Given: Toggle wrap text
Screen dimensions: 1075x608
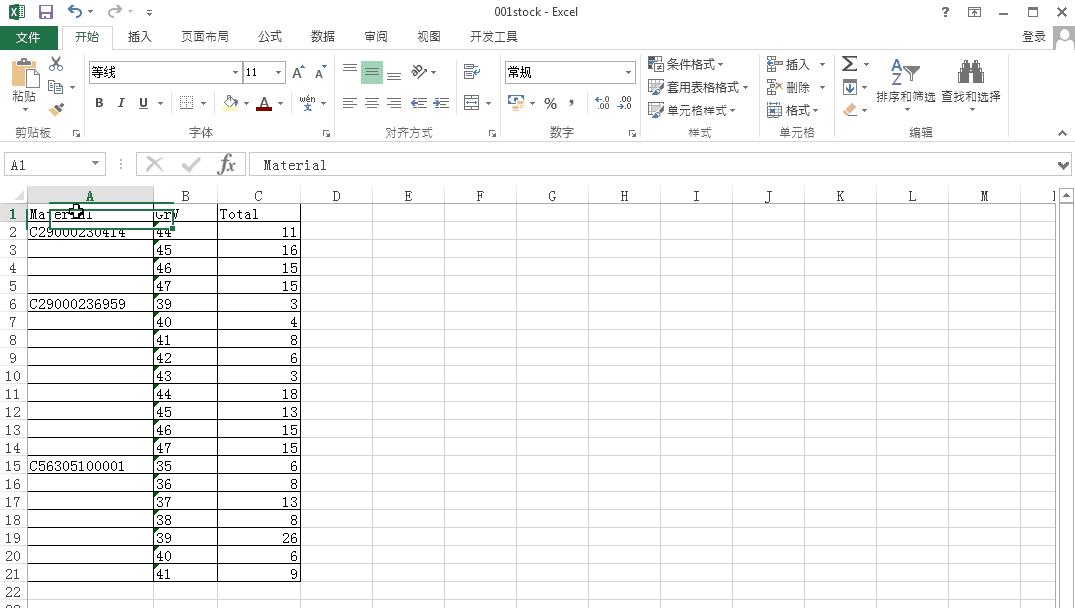Looking at the screenshot, I should [472, 71].
